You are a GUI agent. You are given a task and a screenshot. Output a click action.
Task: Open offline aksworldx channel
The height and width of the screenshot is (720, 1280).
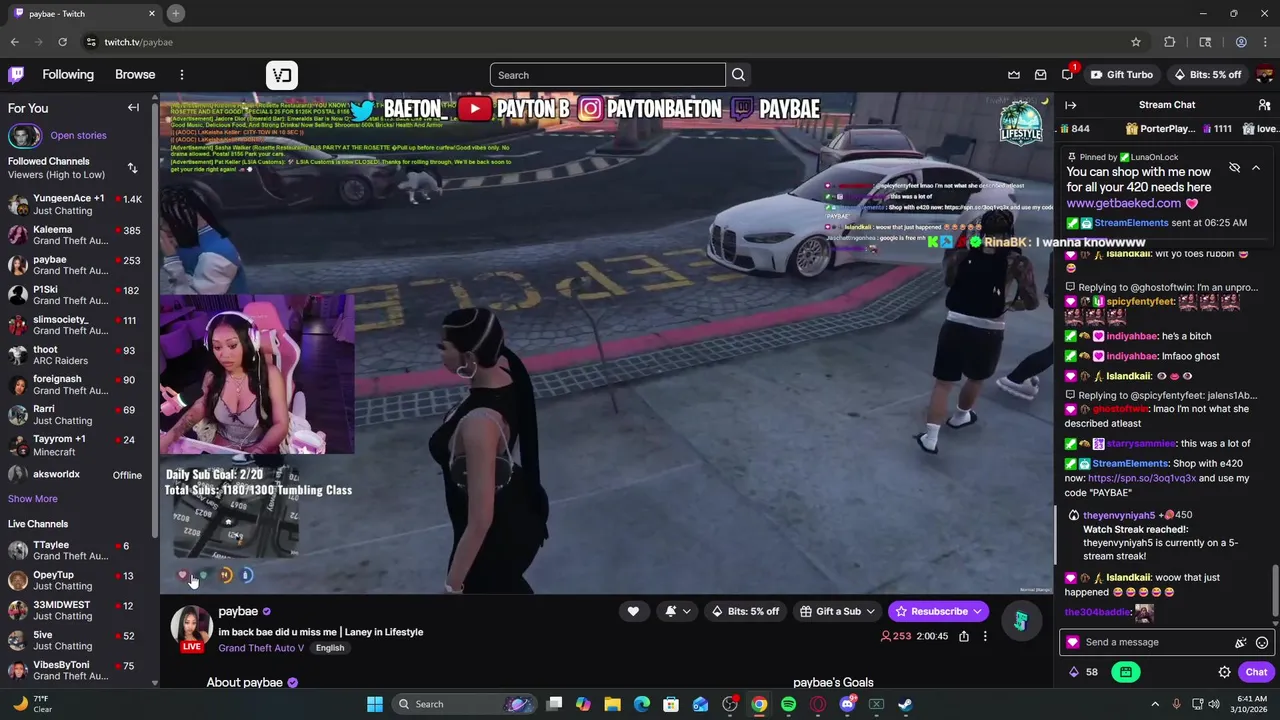coord(76,475)
